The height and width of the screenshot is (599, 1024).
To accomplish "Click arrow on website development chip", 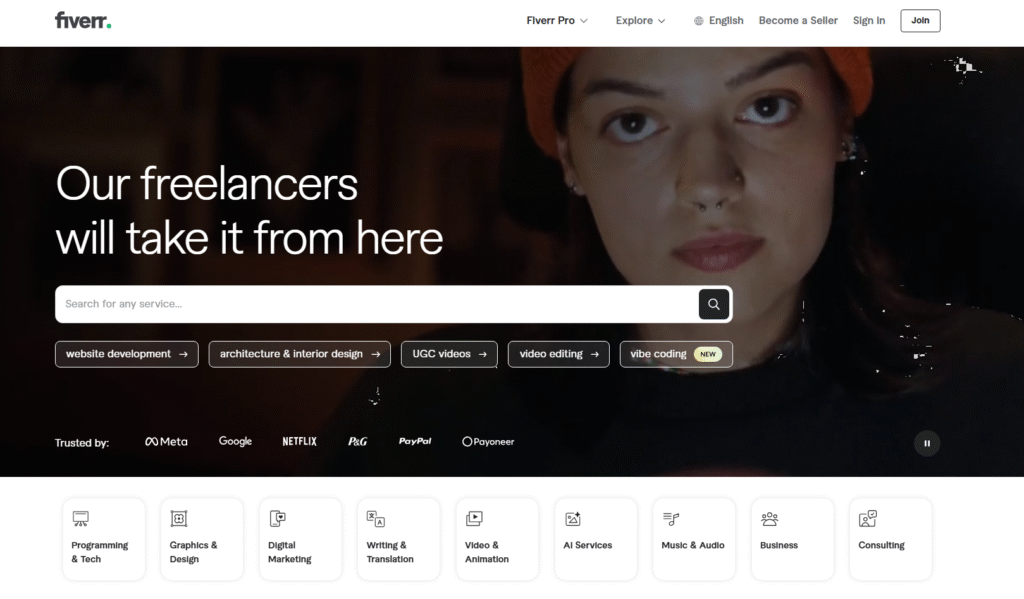I will coord(184,354).
